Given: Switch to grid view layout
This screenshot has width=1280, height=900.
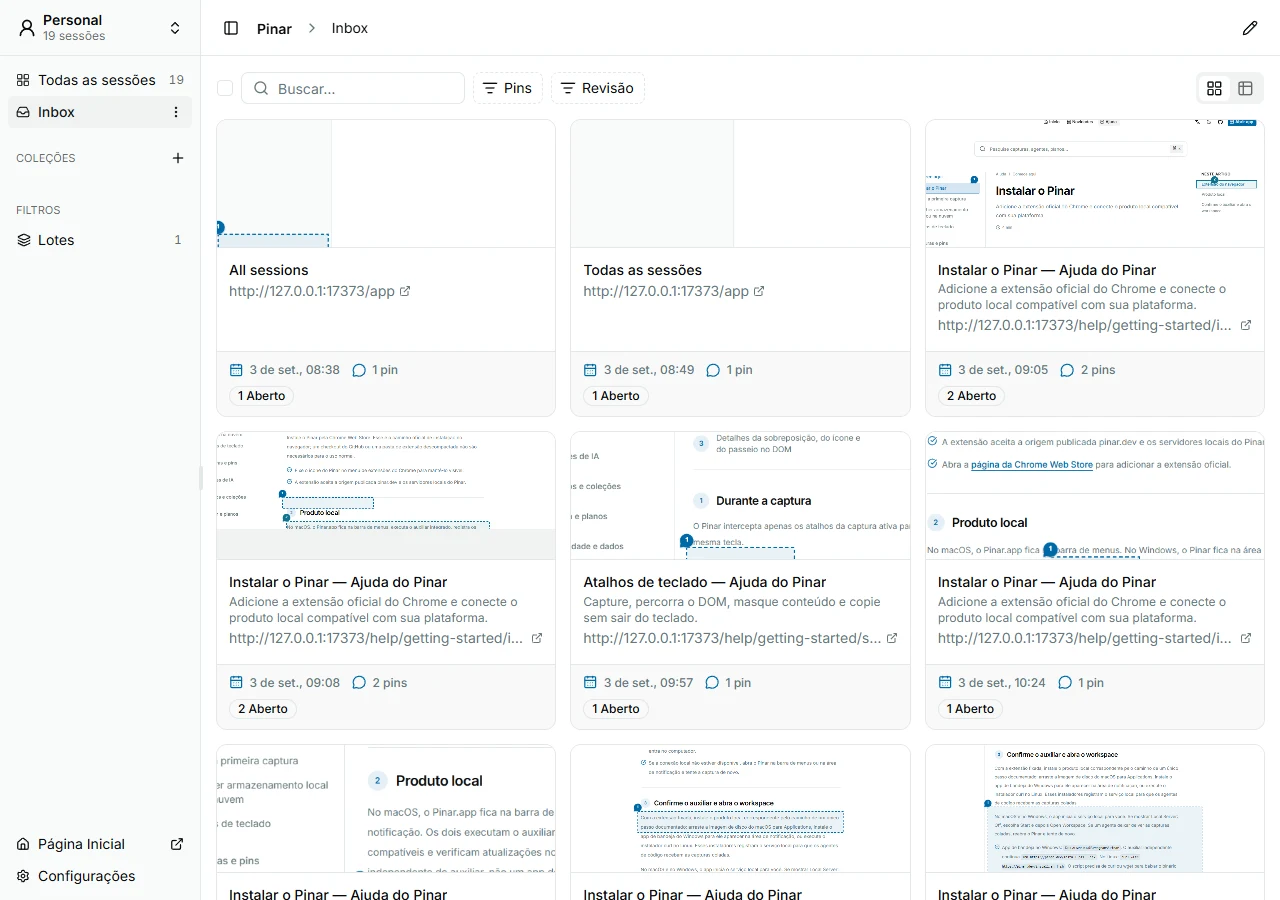Looking at the screenshot, I should pos(1215,88).
